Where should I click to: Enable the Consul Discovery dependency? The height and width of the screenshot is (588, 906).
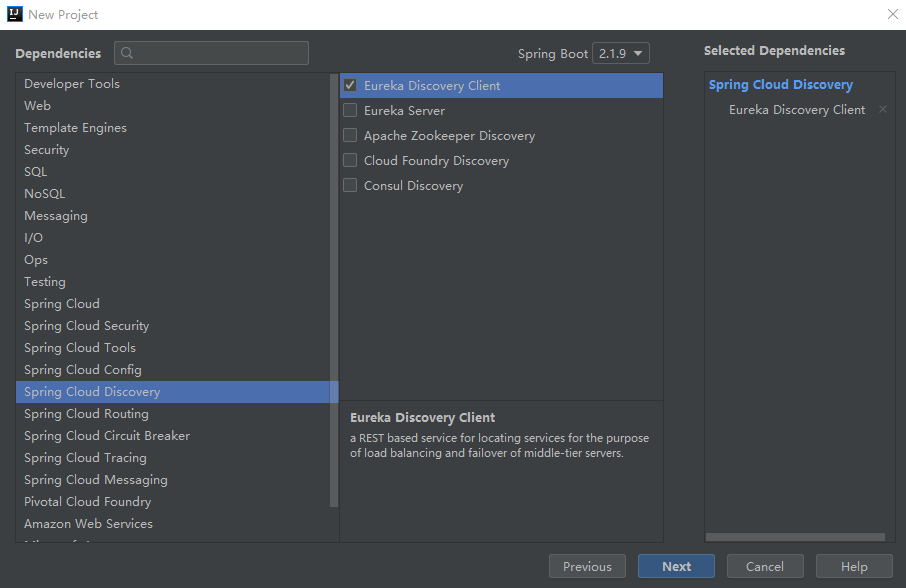click(350, 186)
